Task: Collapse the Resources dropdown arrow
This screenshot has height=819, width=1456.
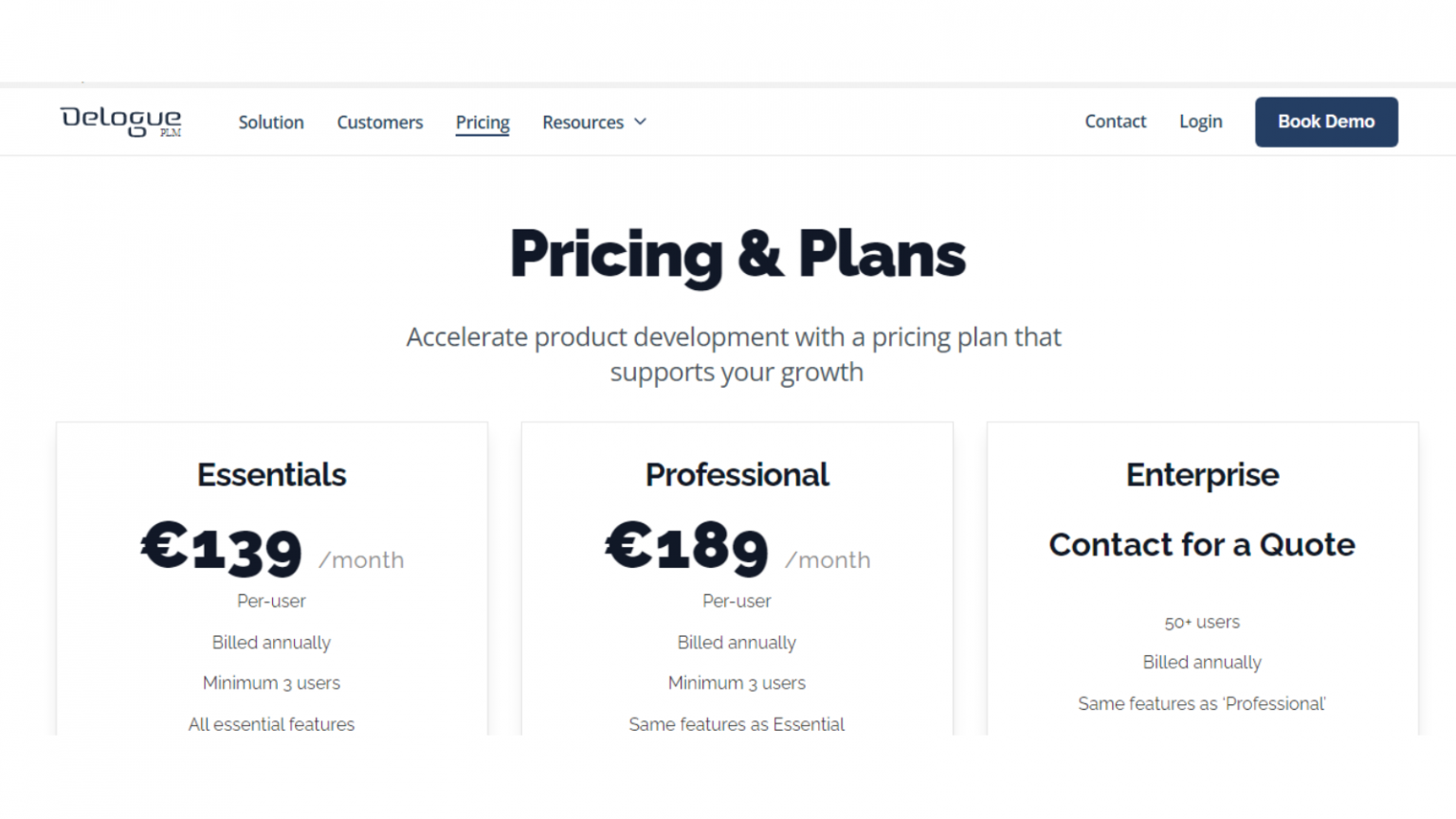Action: (x=640, y=122)
